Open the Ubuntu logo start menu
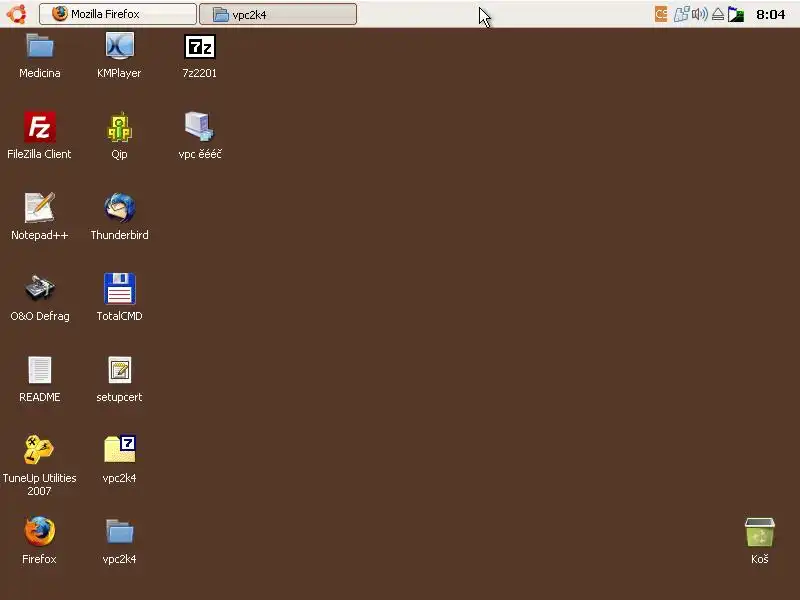 (x=16, y=14)
